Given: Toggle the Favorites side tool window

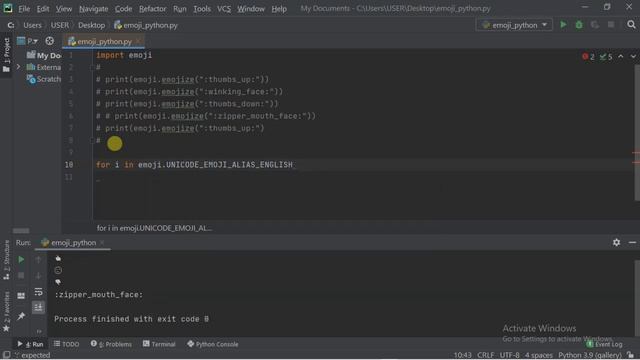Looking at the screenshot, I should point(6,311).
